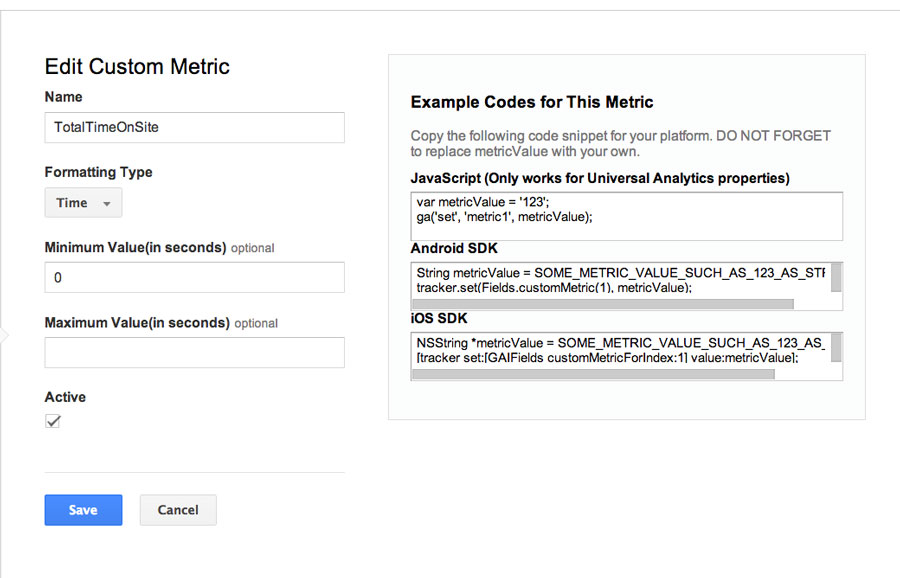This screenshot has width=900, height=578.
Task: Click the 'Active' label
Action: point(65,397)
